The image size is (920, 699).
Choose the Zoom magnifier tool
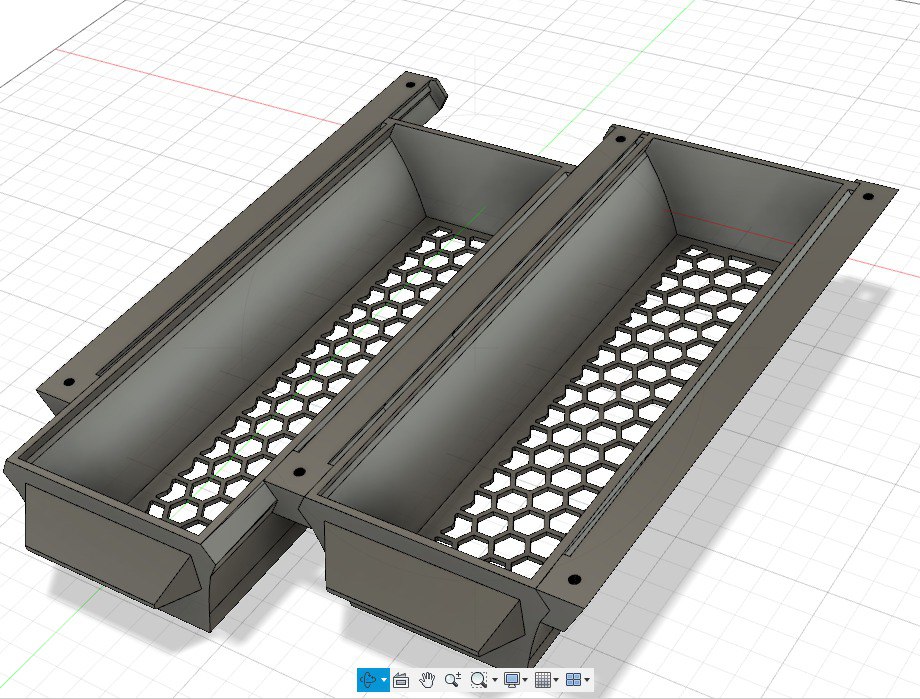pos(452,680)
